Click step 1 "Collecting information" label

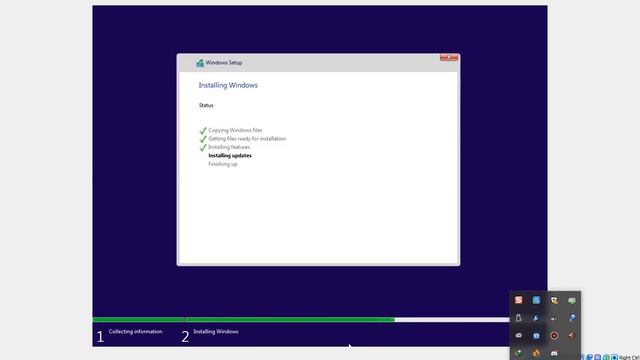pos(136,331)
